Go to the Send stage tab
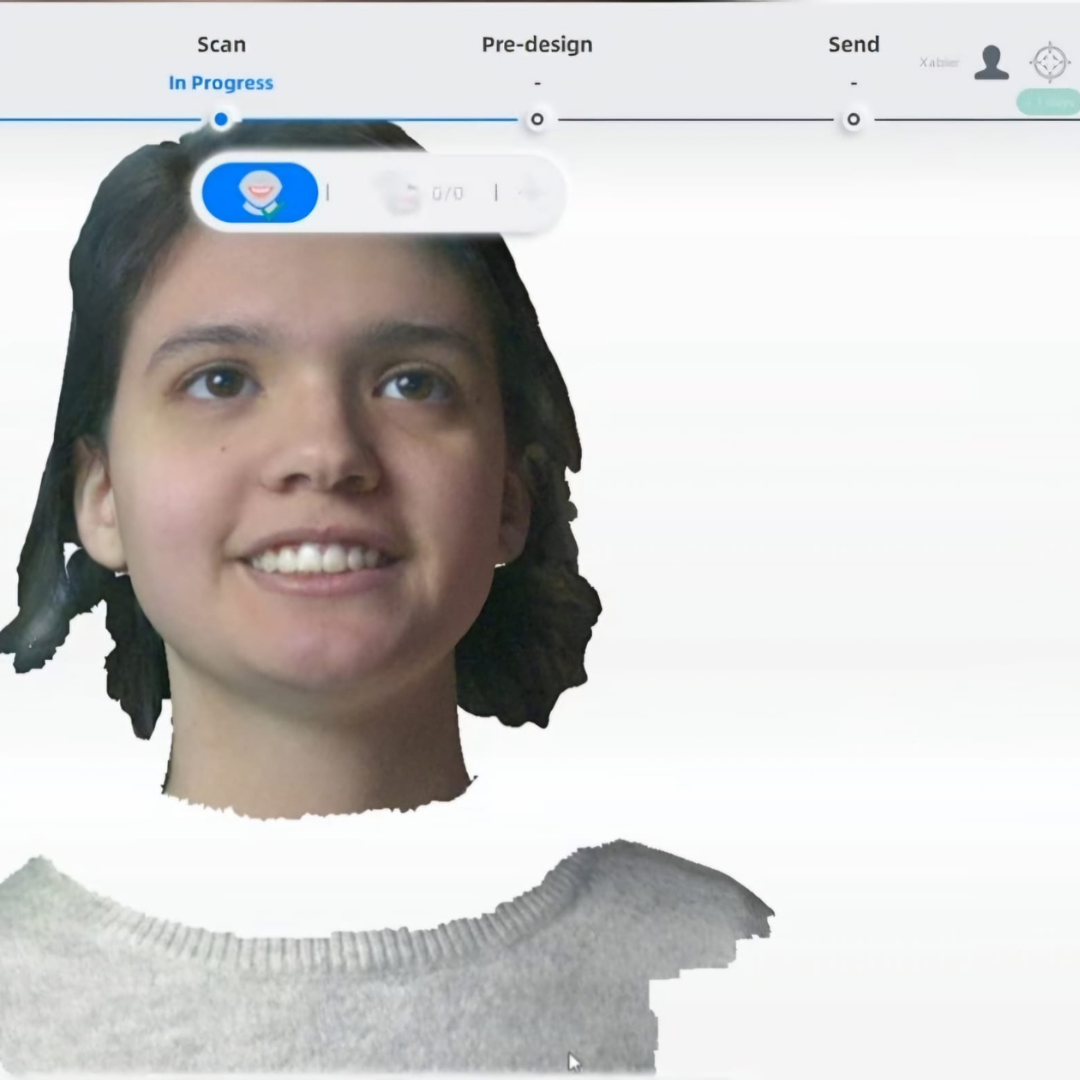Screen dimensions: 1080x1080 (x=853, y=45)
